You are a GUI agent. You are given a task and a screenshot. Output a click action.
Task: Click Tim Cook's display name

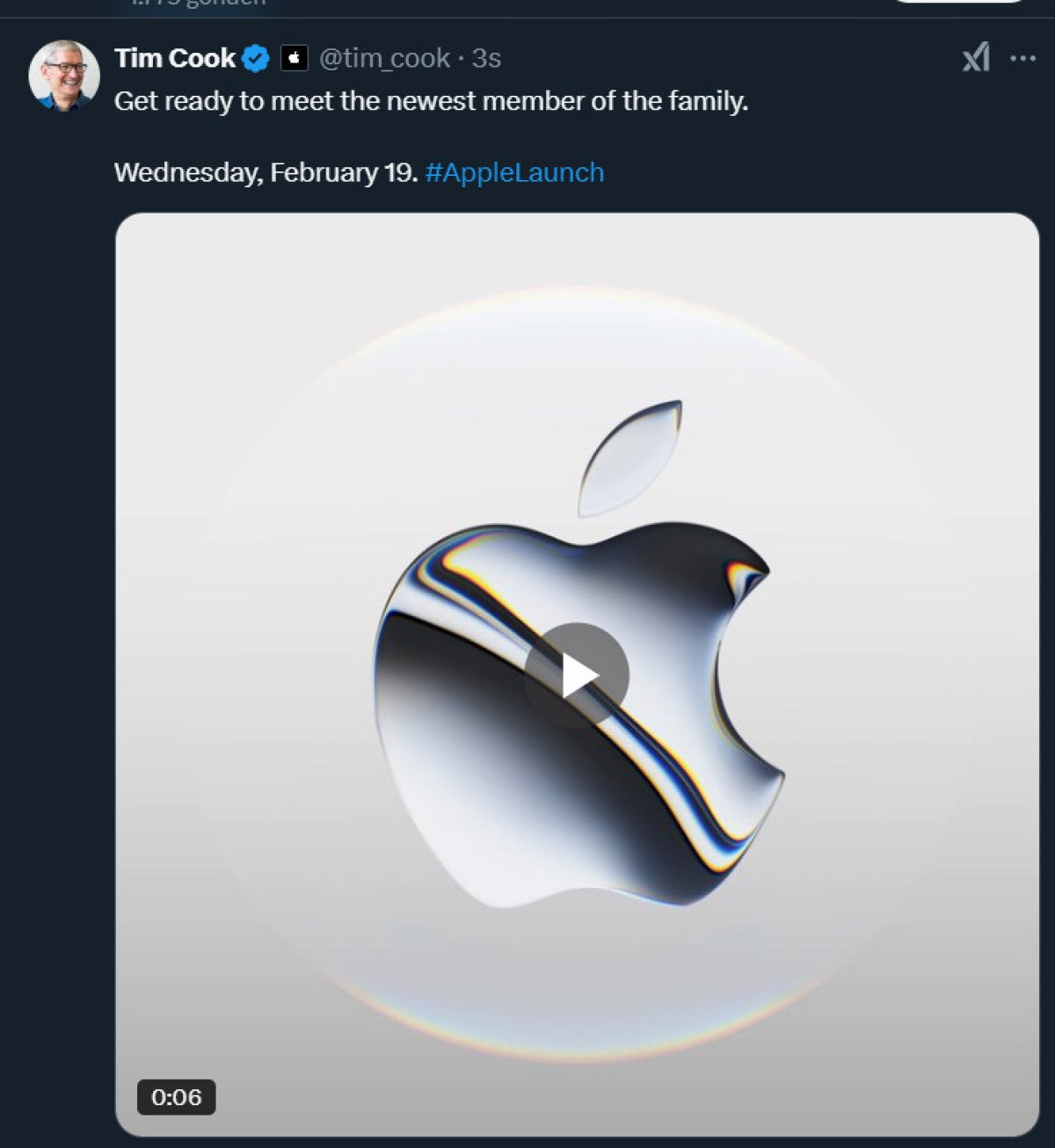176,58
